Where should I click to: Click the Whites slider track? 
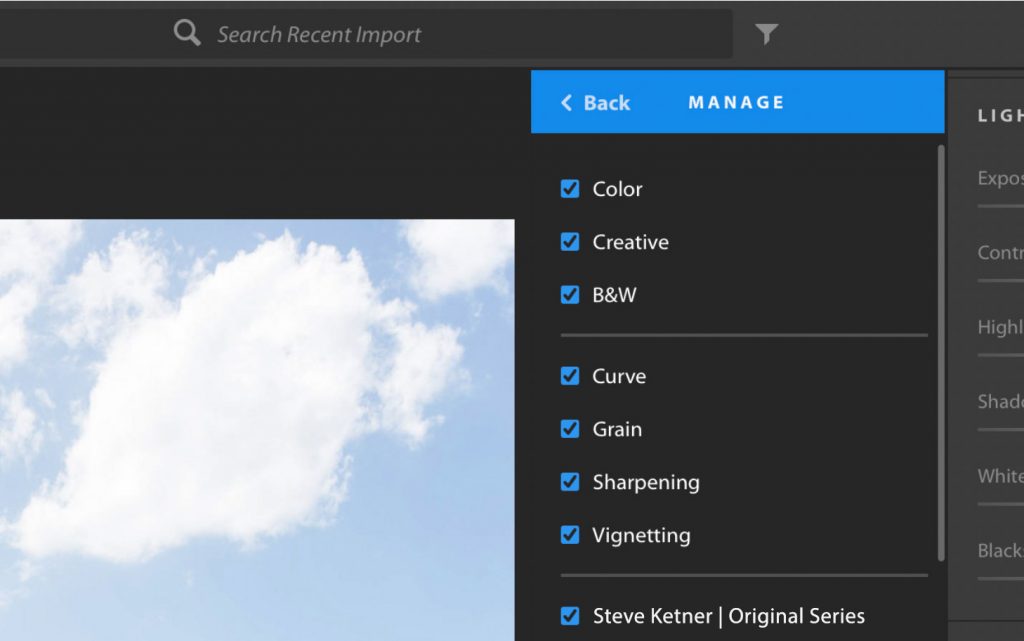tap(1000, 504)
